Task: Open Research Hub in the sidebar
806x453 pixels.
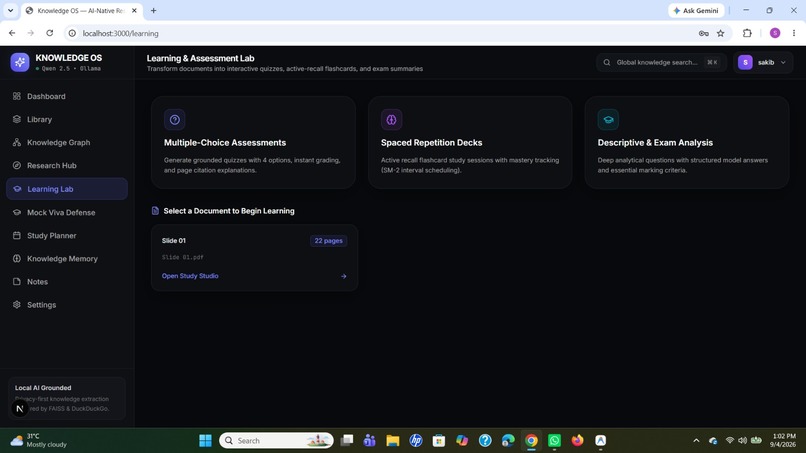Action: click(x=67, y=166)
